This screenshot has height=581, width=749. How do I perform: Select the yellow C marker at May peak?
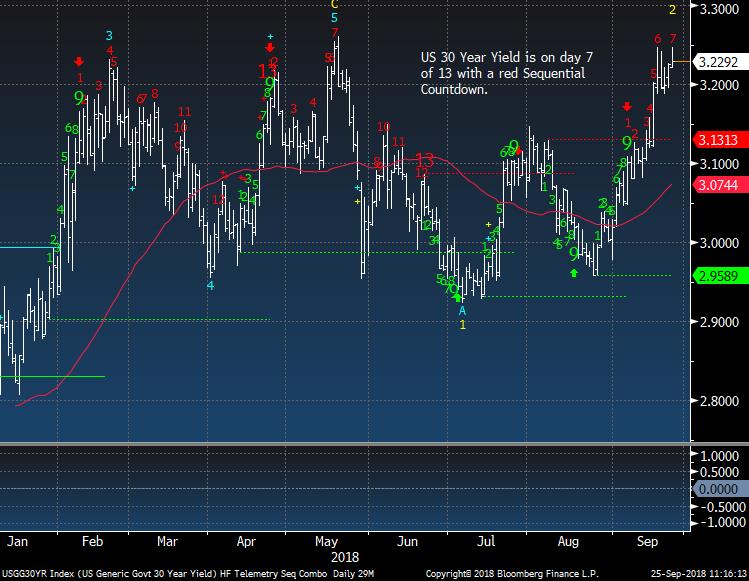[x=335, y=5]
